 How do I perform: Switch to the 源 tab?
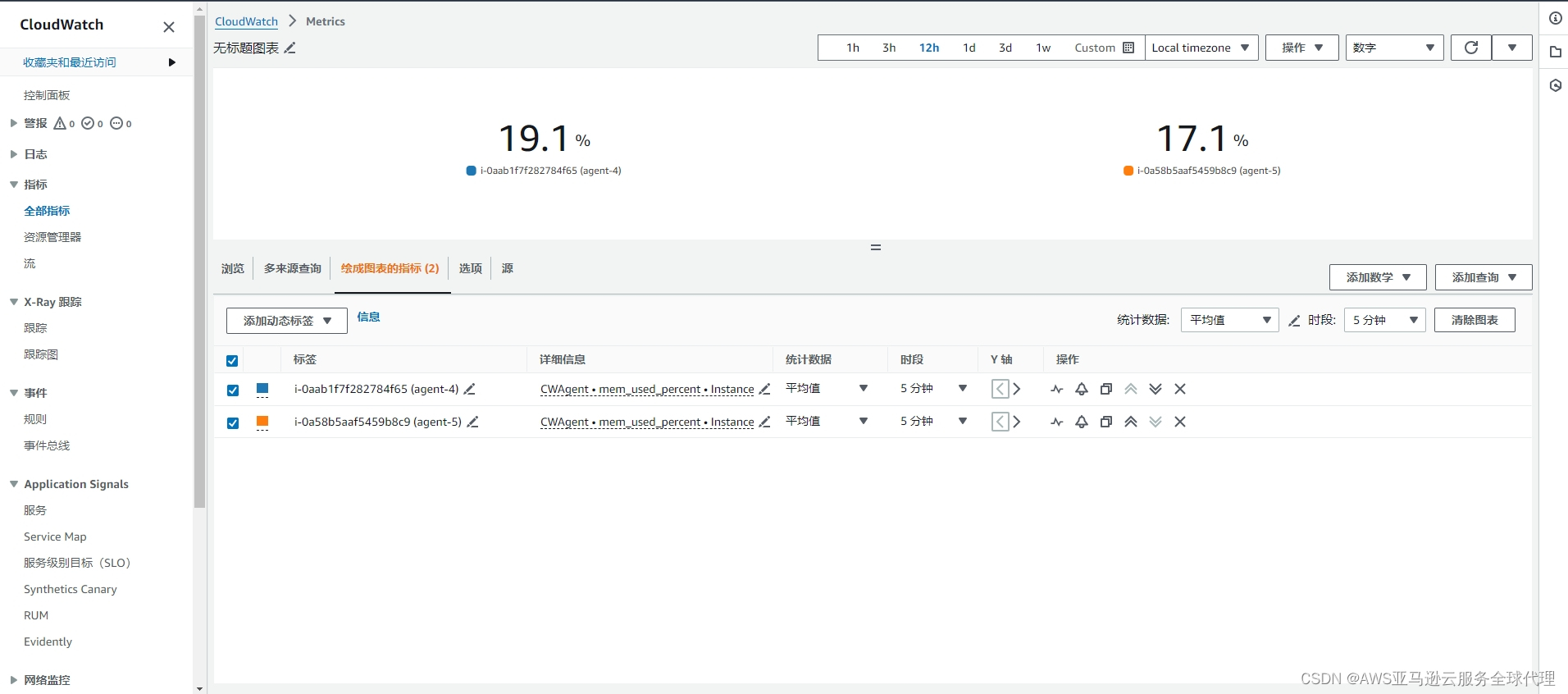coord(508,268)
